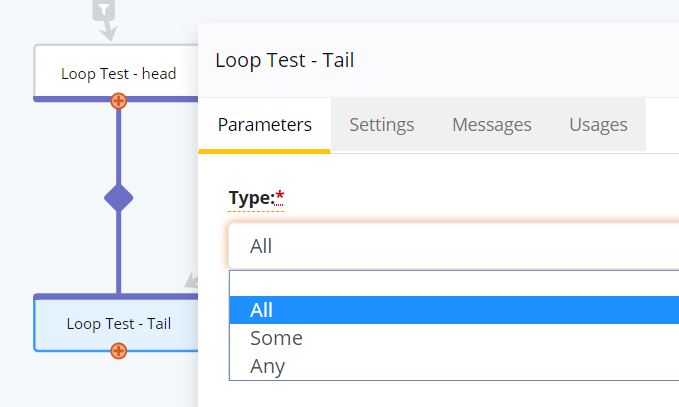The height and width of the screenshot is (407, 679).
Task: Click the underlined Type label
Action: coord(250,198)
